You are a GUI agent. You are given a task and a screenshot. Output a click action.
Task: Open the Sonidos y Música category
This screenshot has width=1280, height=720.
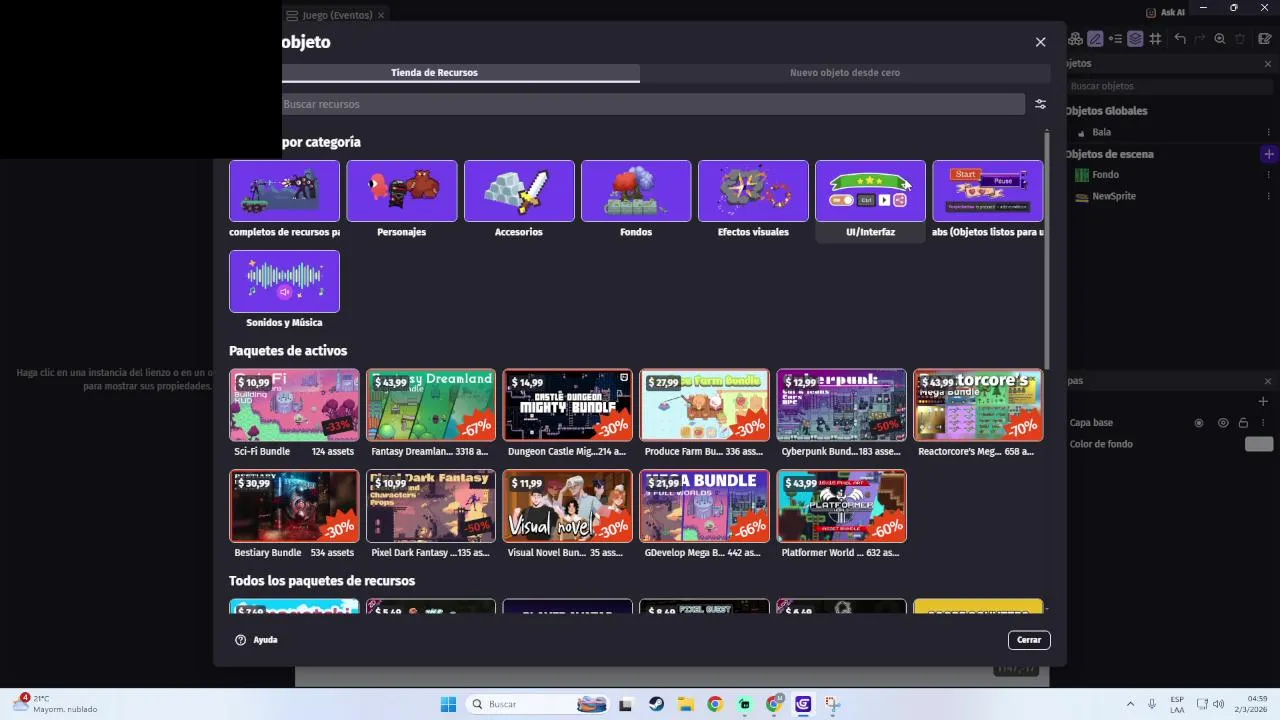[x=284, y=290]
